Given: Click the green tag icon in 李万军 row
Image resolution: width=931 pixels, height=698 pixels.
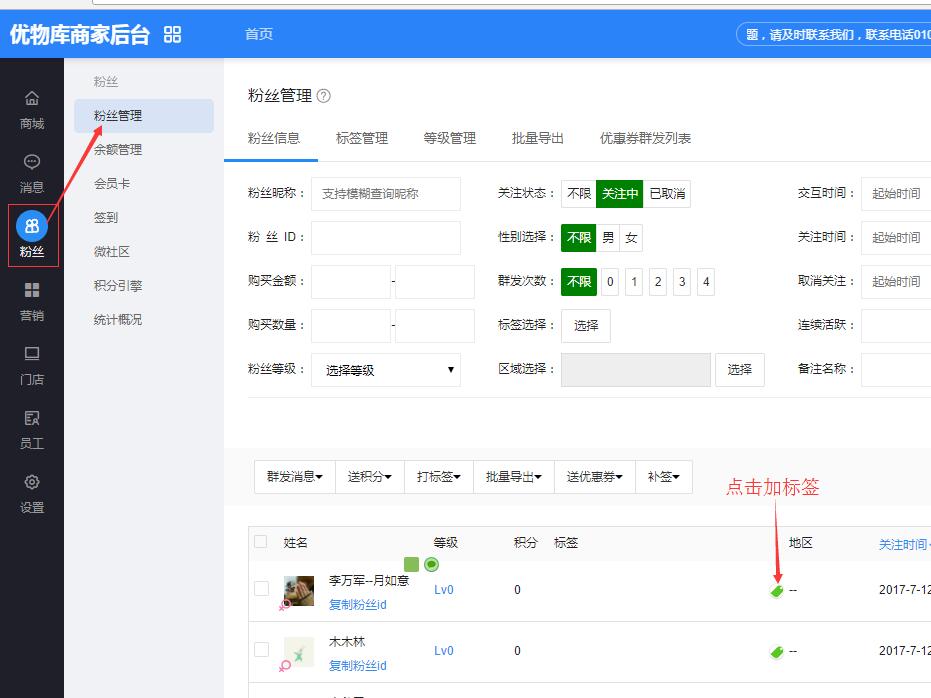Looking at the screenshot, I should [776, 591].
